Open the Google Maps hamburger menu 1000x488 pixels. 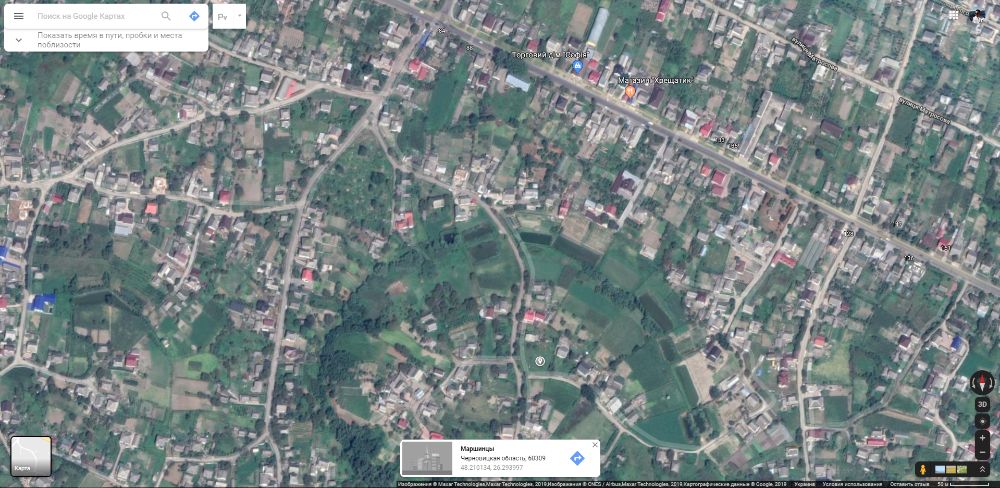click(x=18, y=16)
